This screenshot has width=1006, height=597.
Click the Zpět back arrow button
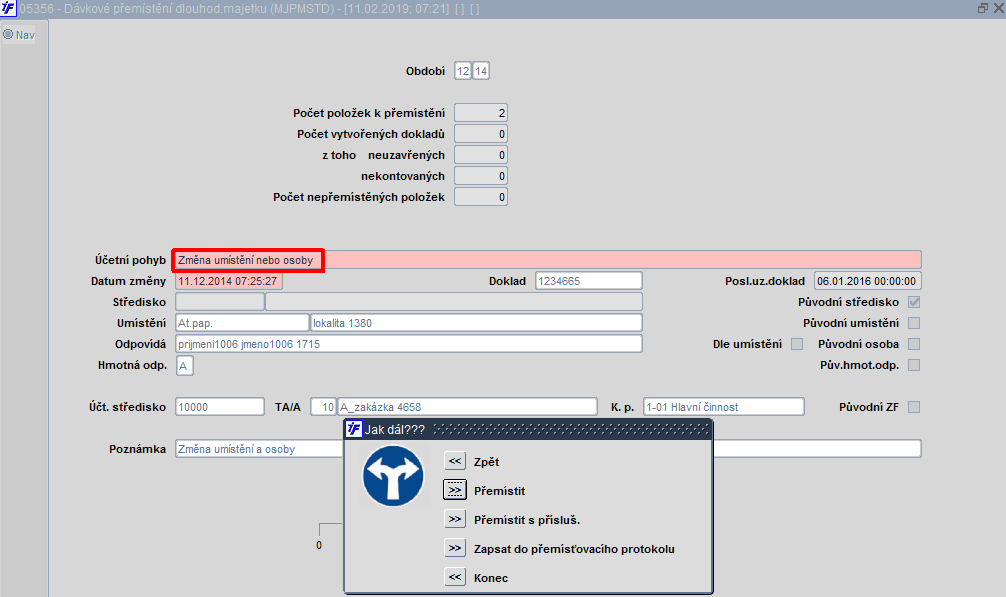(x=455, y=461)
